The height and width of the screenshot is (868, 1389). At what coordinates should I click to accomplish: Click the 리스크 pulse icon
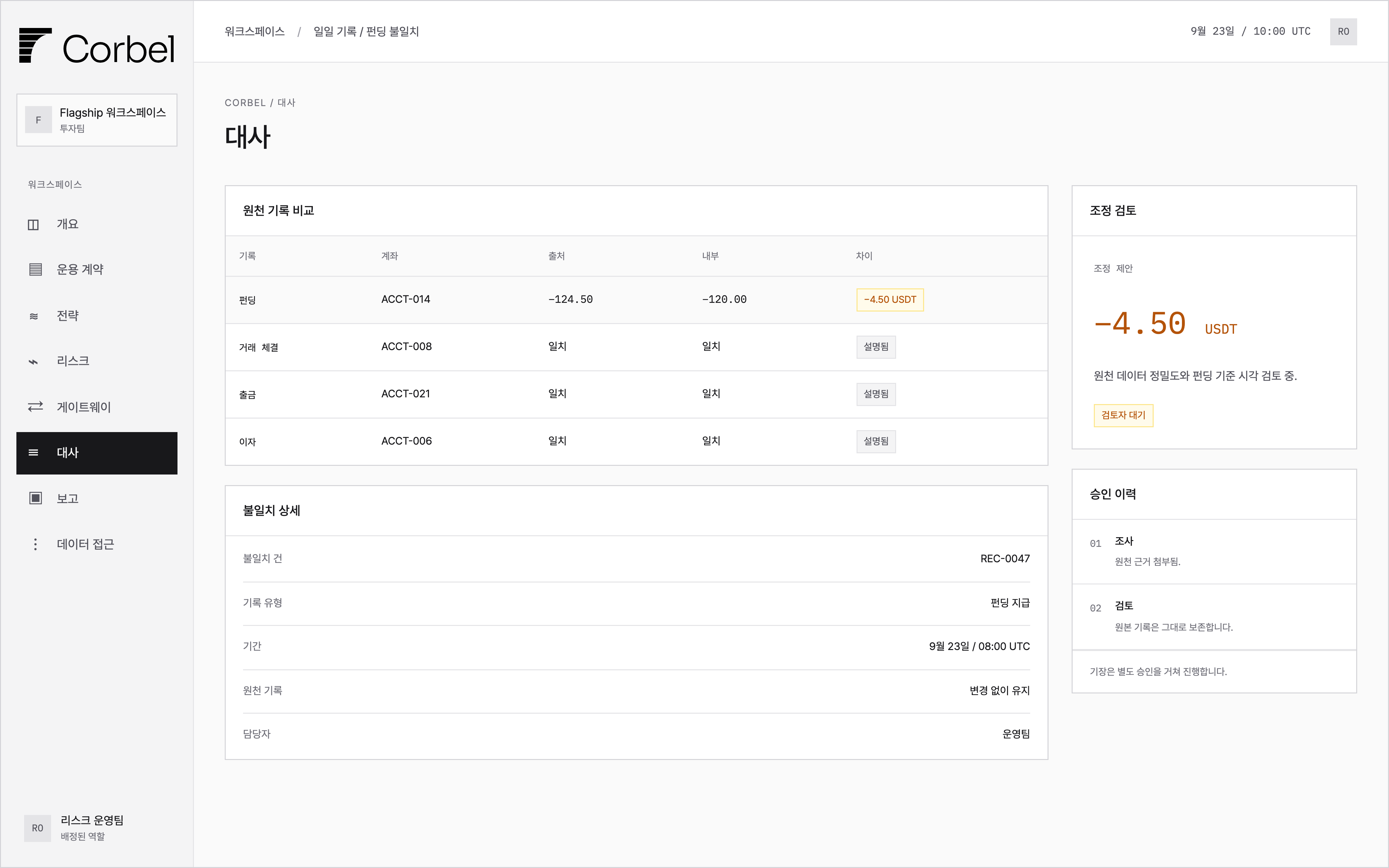point(33,362)
